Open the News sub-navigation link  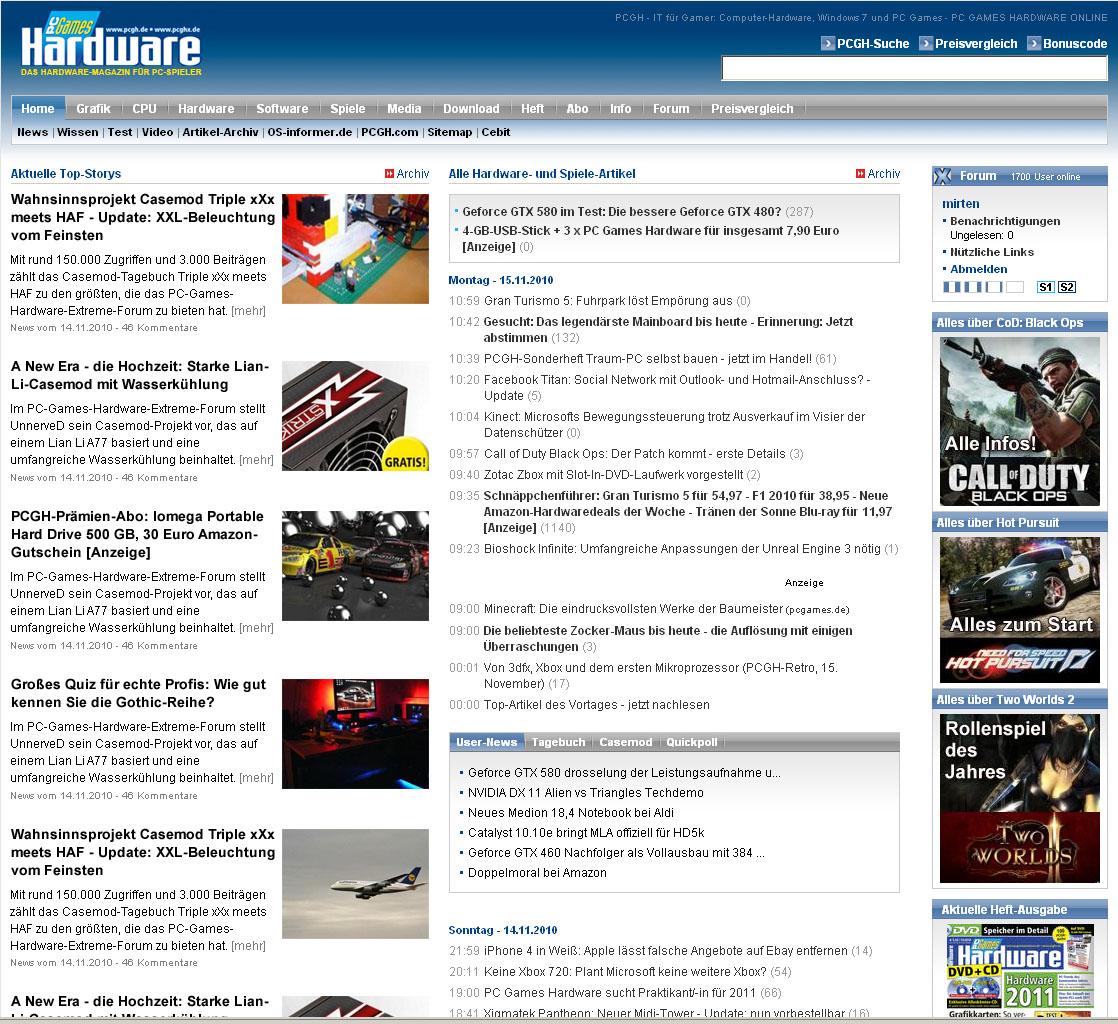tap(33, 132)
